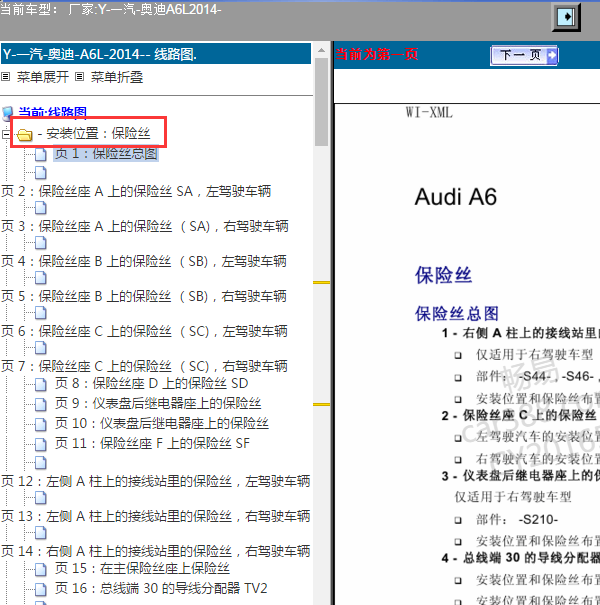Click scroll-up arrow of the tree panel
600x605 pixels.
(x=321, y=50)
